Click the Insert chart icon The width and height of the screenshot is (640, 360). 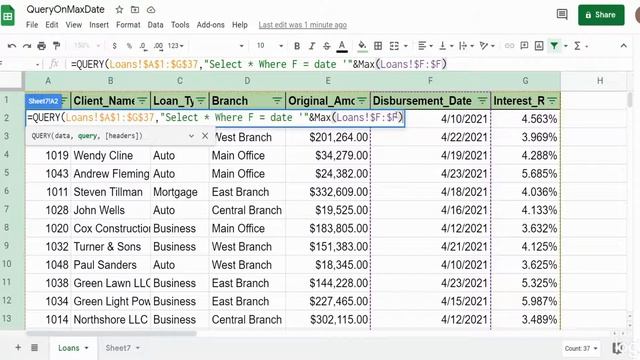coord(539,46)
